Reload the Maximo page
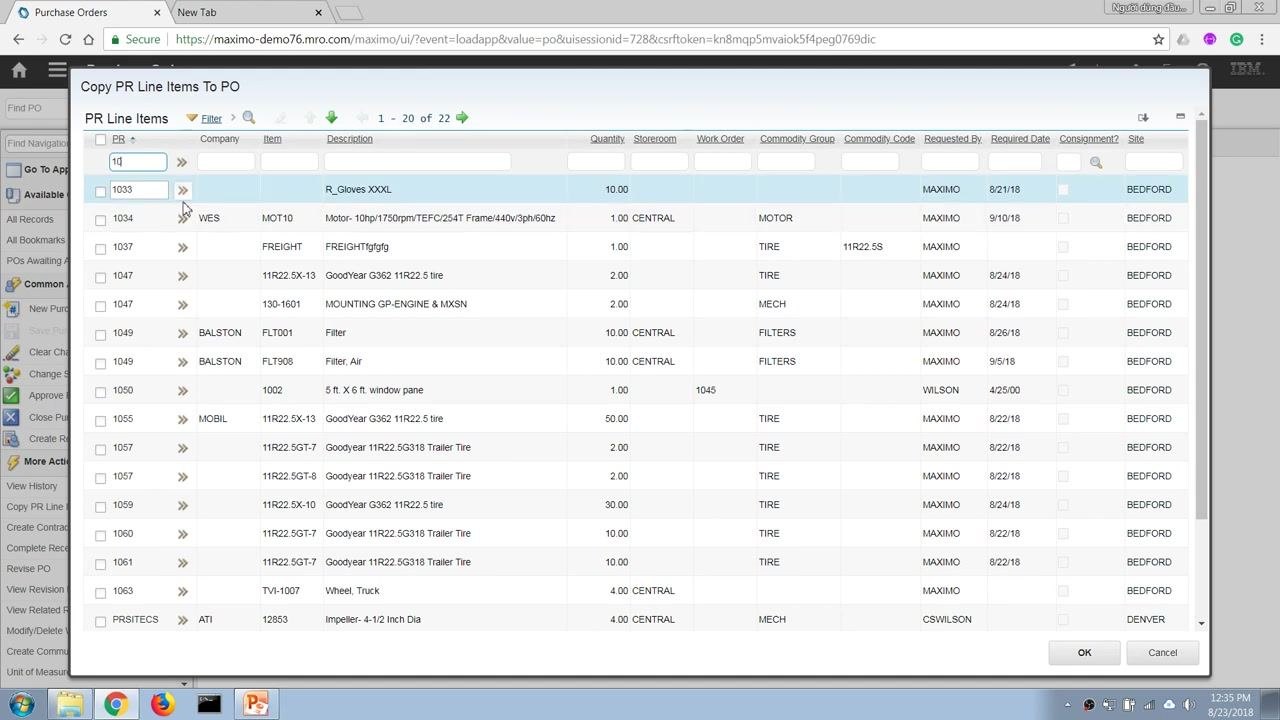 point(65,40)
